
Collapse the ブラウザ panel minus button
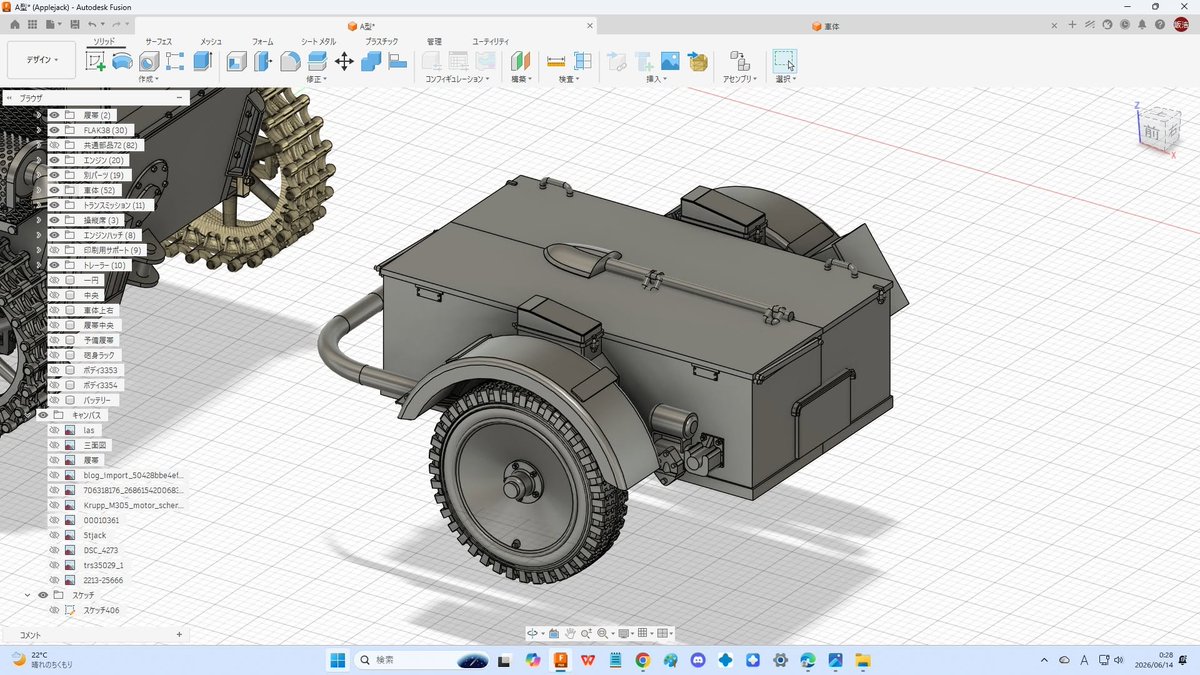pos(179,98)
